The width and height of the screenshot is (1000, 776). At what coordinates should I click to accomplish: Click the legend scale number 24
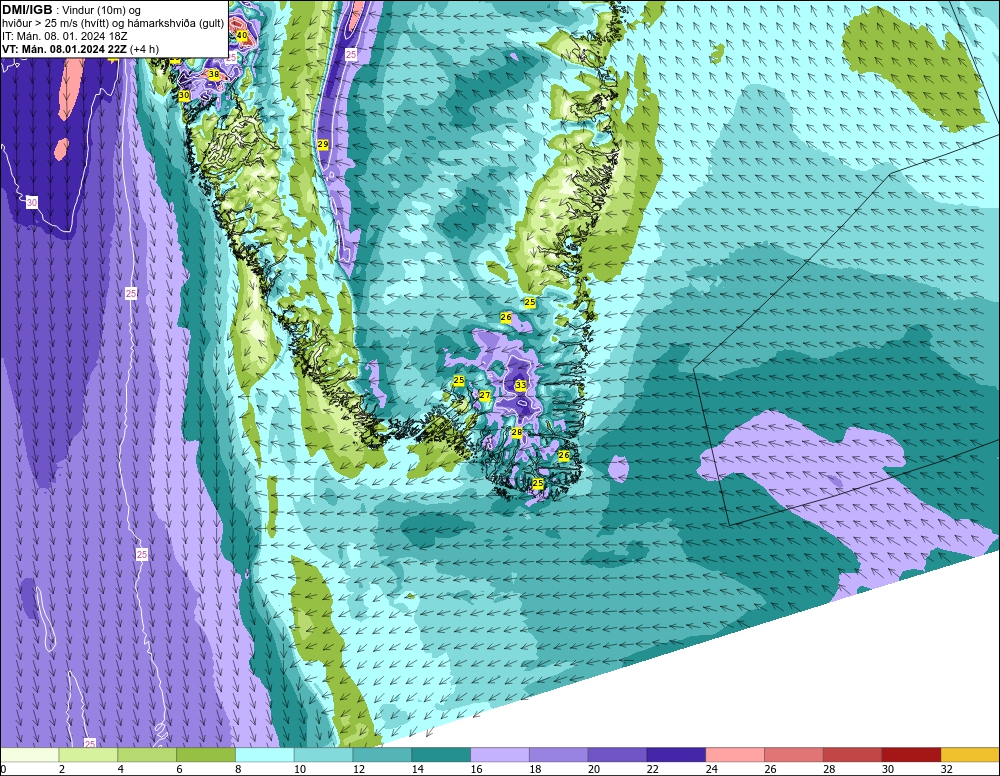coord(711,770)
